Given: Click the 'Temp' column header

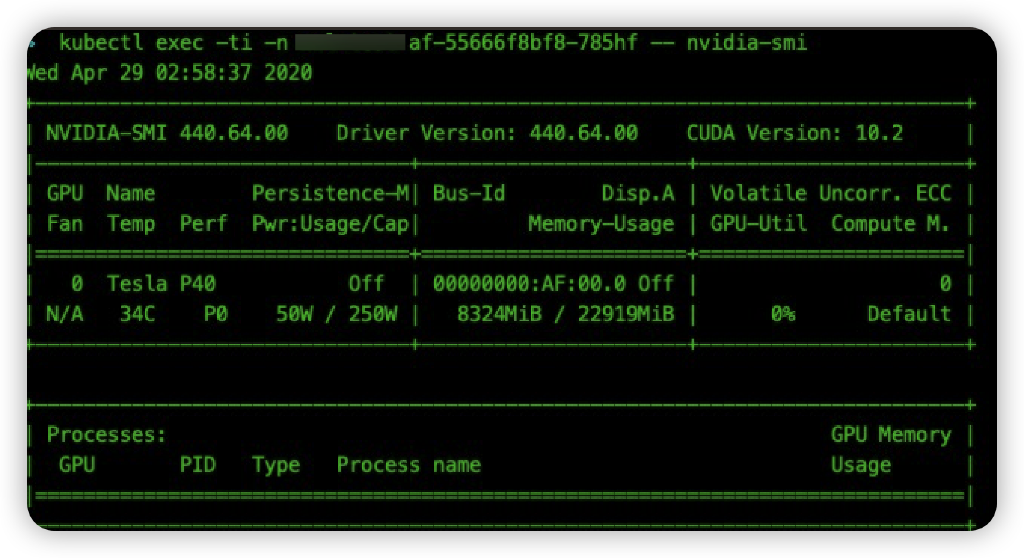Looking at the screenshot, I should [x=131, y=224].
